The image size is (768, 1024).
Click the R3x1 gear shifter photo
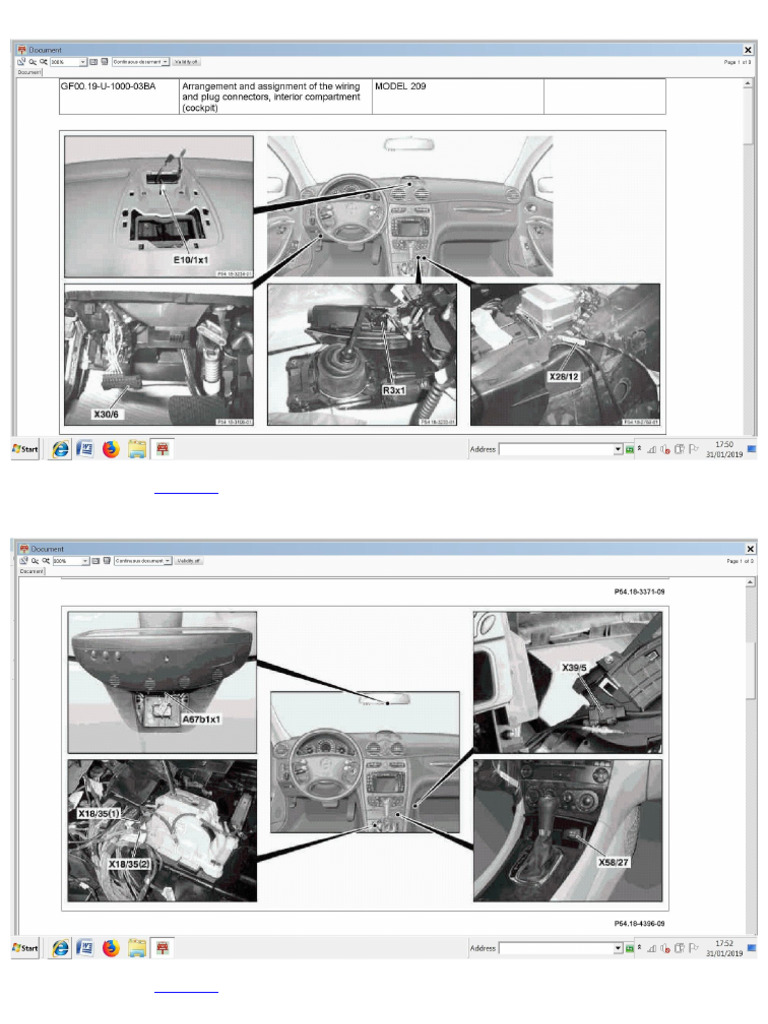coord(362,355)
